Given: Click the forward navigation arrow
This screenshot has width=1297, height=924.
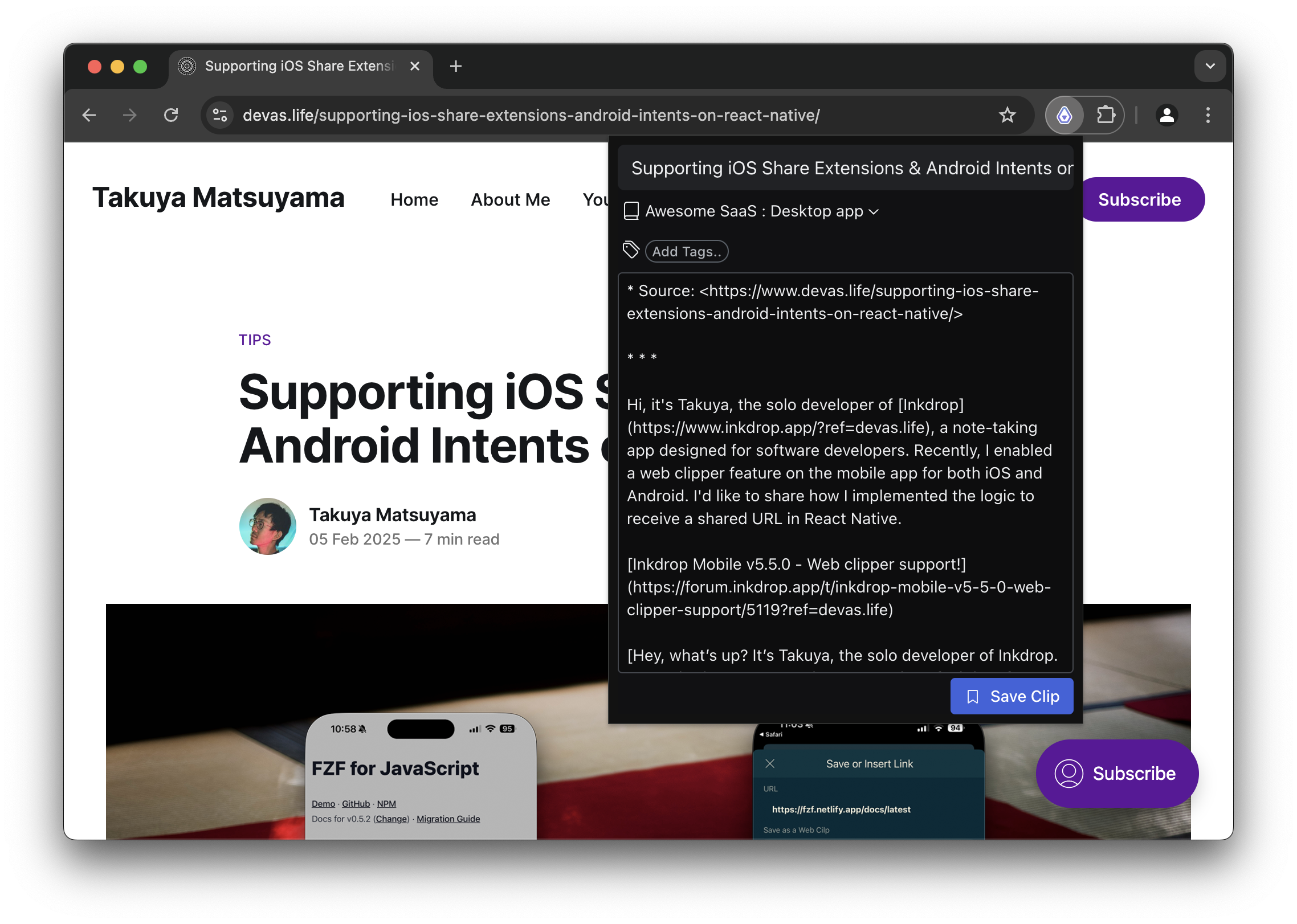Looking at the screenshot, I should [x=129, y=115].
